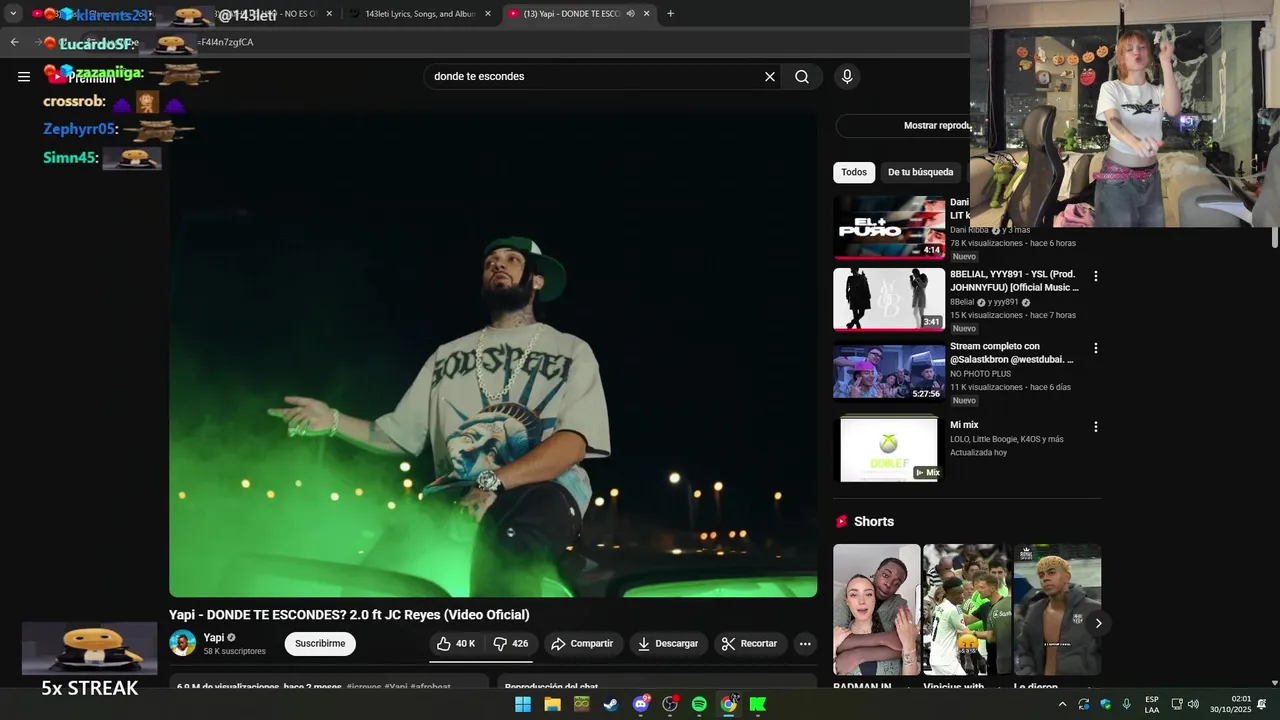
Task: Open options for 8BELIAL YSL video
Action: 1095,276
